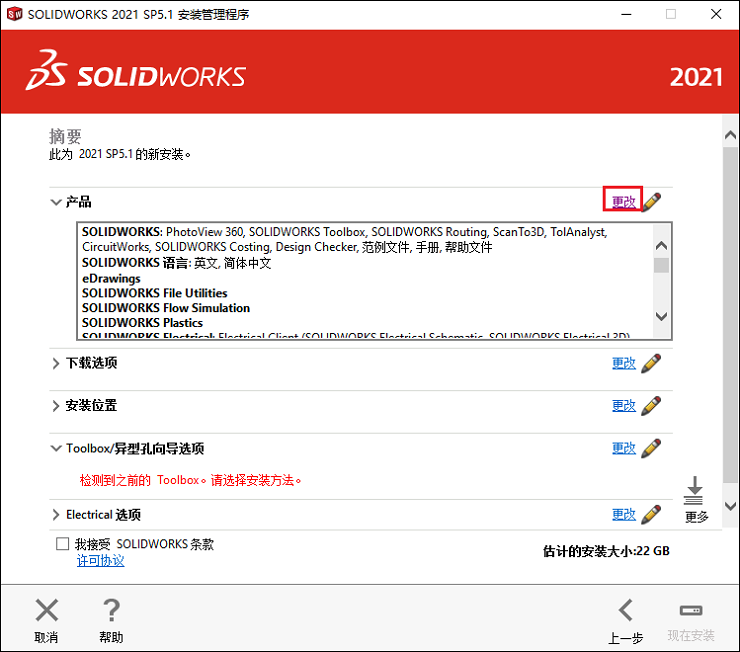Click product list scroll up arrow

pos(662,245)
